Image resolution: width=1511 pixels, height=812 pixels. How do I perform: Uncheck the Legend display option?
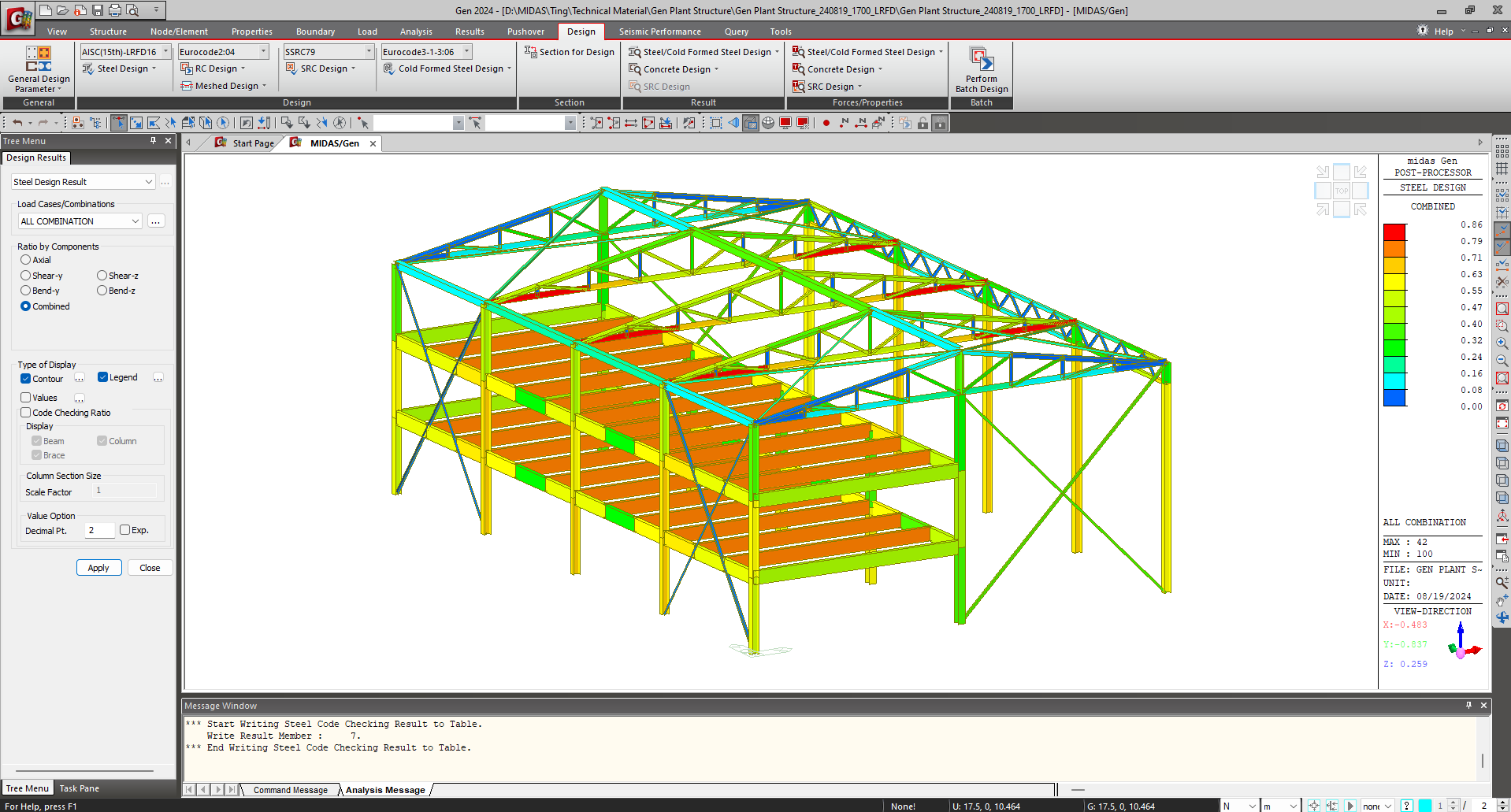pyautogui.click(x=102, y=377)
